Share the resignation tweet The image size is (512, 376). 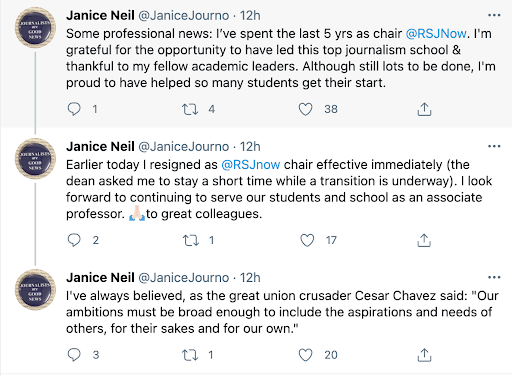click(x=424, y=240)
